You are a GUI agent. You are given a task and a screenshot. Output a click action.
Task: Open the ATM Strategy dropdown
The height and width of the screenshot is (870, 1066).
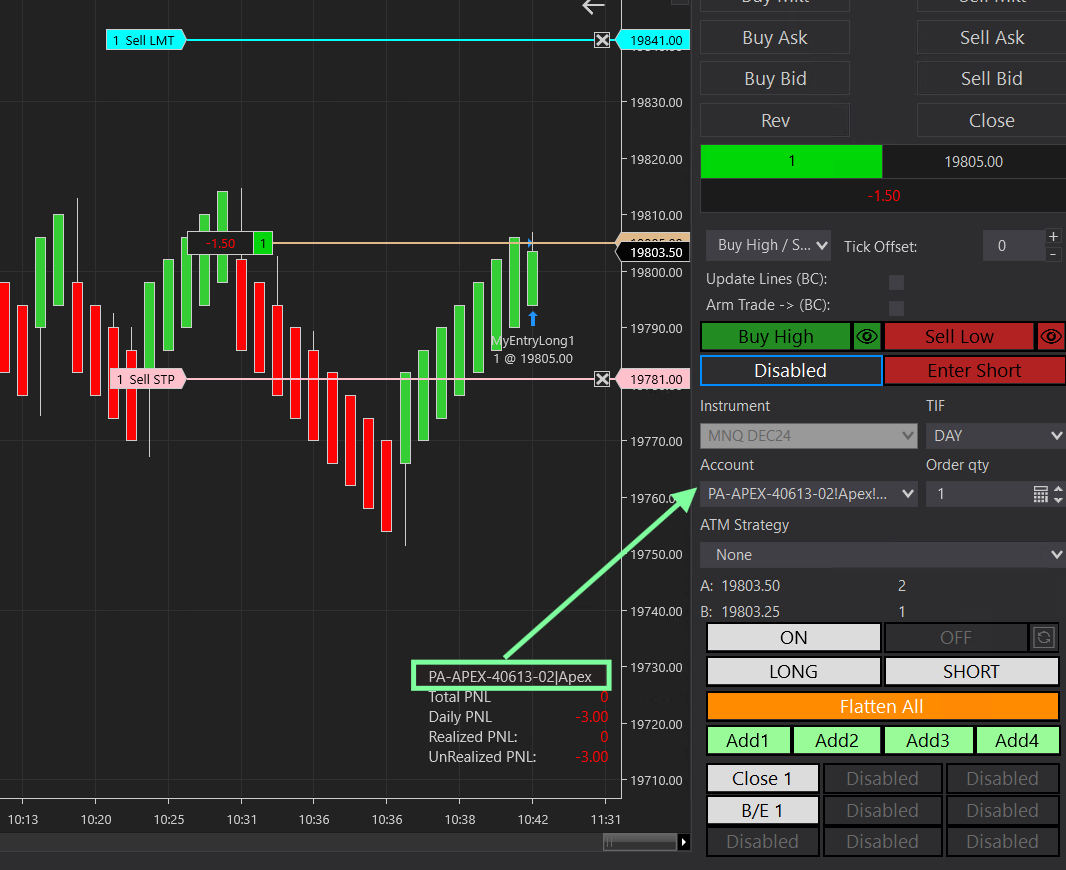[x=882, y=555]
